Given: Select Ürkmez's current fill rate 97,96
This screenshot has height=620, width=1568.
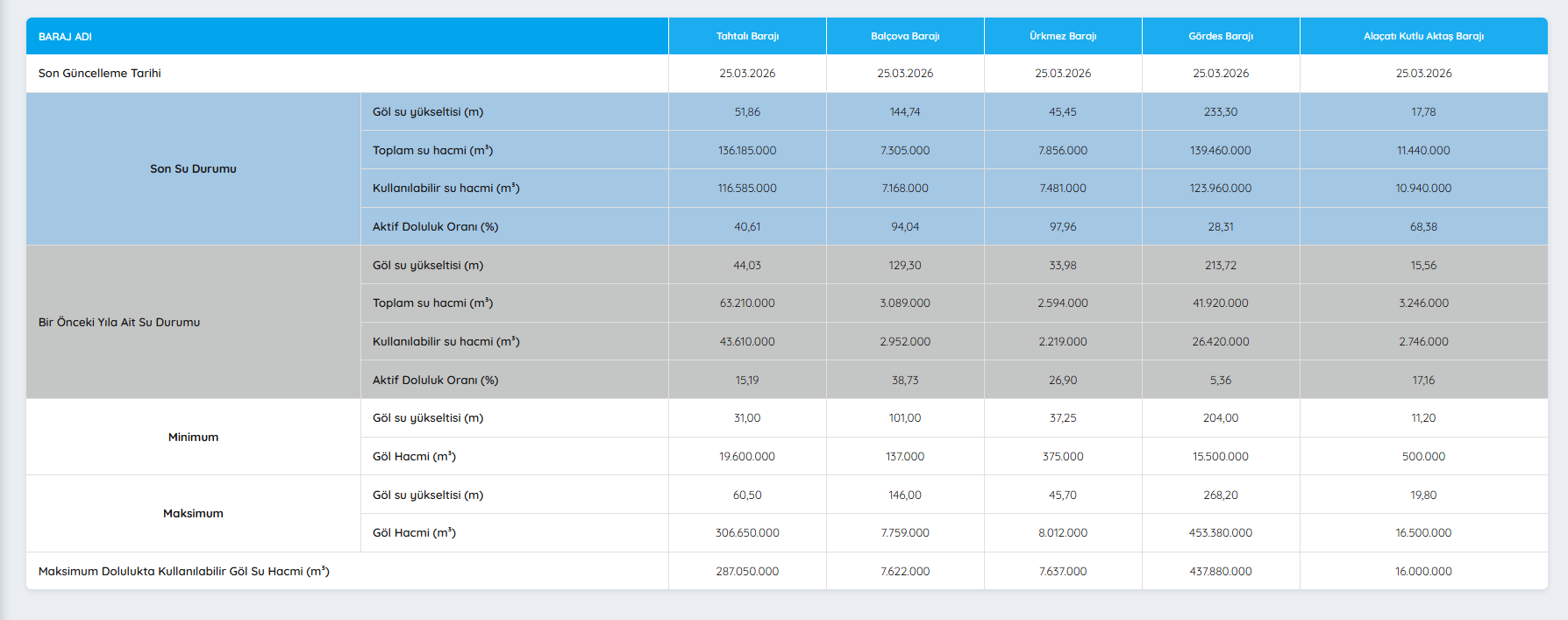Looking at the screenshot, I should click(1063, 227).
